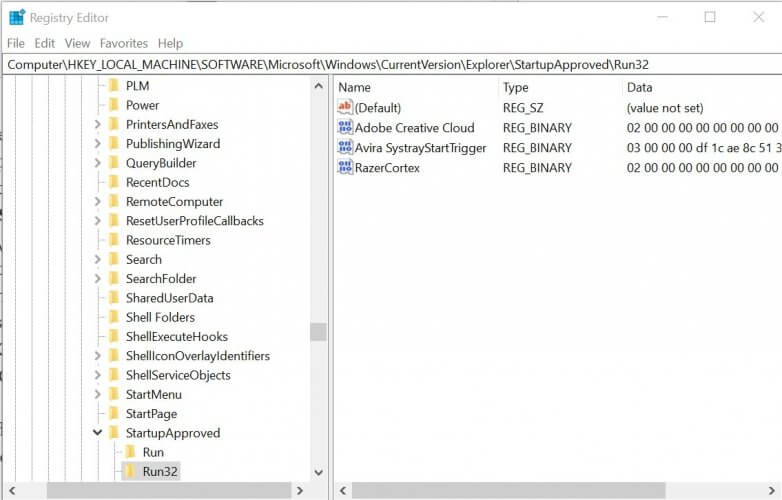Open the Edit menu
This screenshot has width=782, height=500.
point(44,43)
